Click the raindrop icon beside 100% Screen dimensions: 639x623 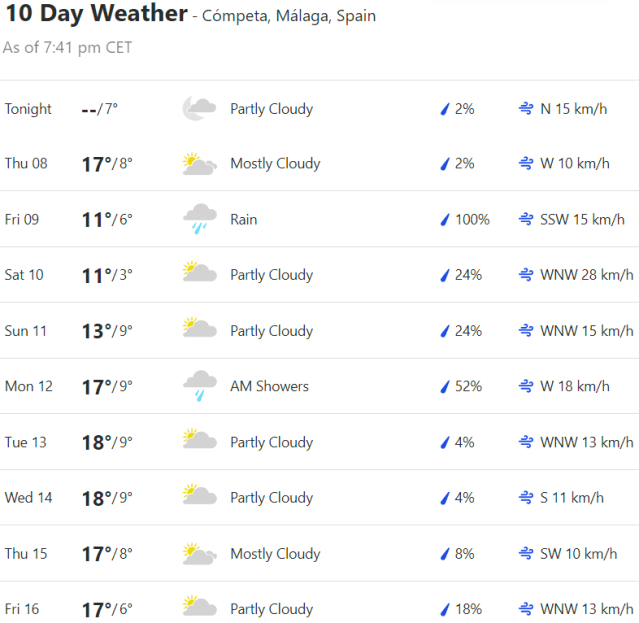pos(444,220)
